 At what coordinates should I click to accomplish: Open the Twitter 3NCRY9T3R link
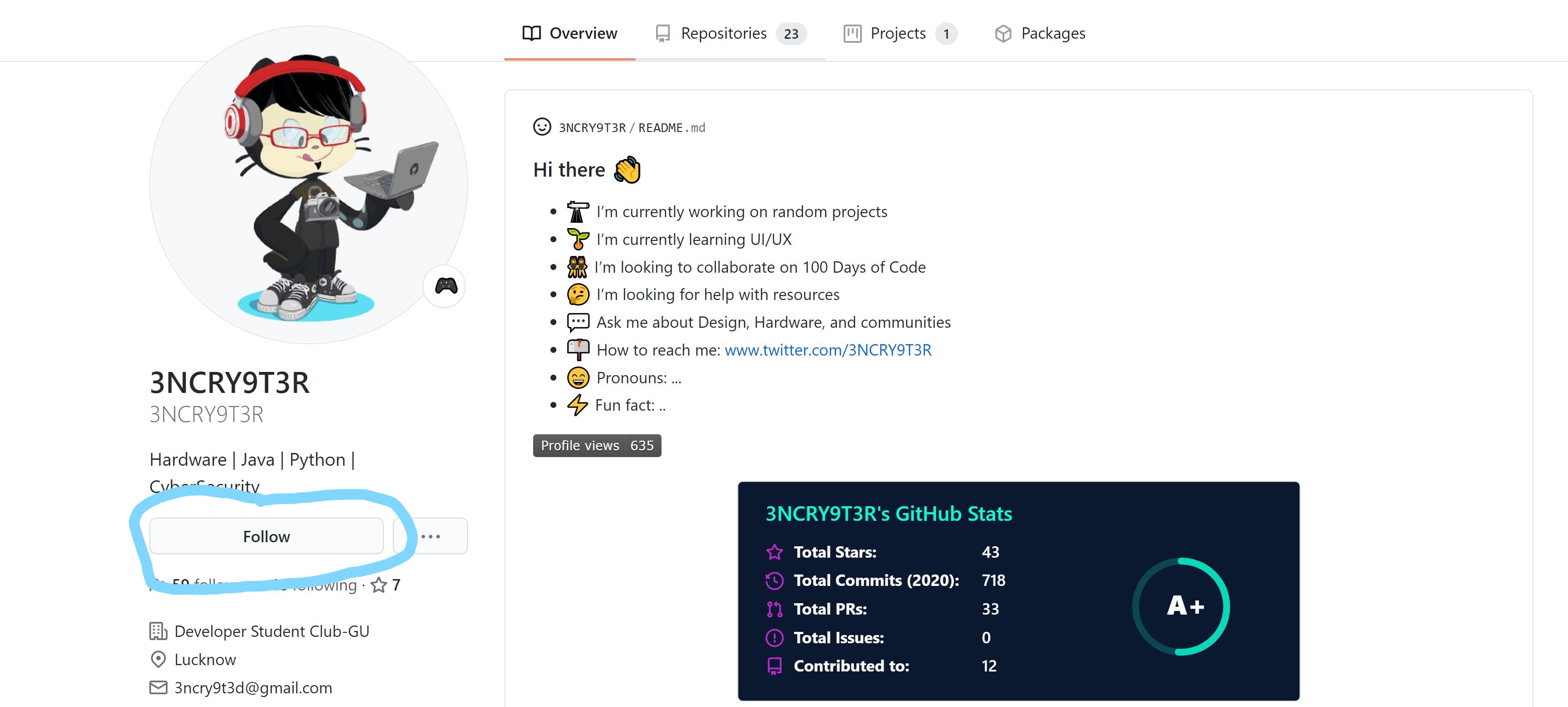(x=827, y=350)
